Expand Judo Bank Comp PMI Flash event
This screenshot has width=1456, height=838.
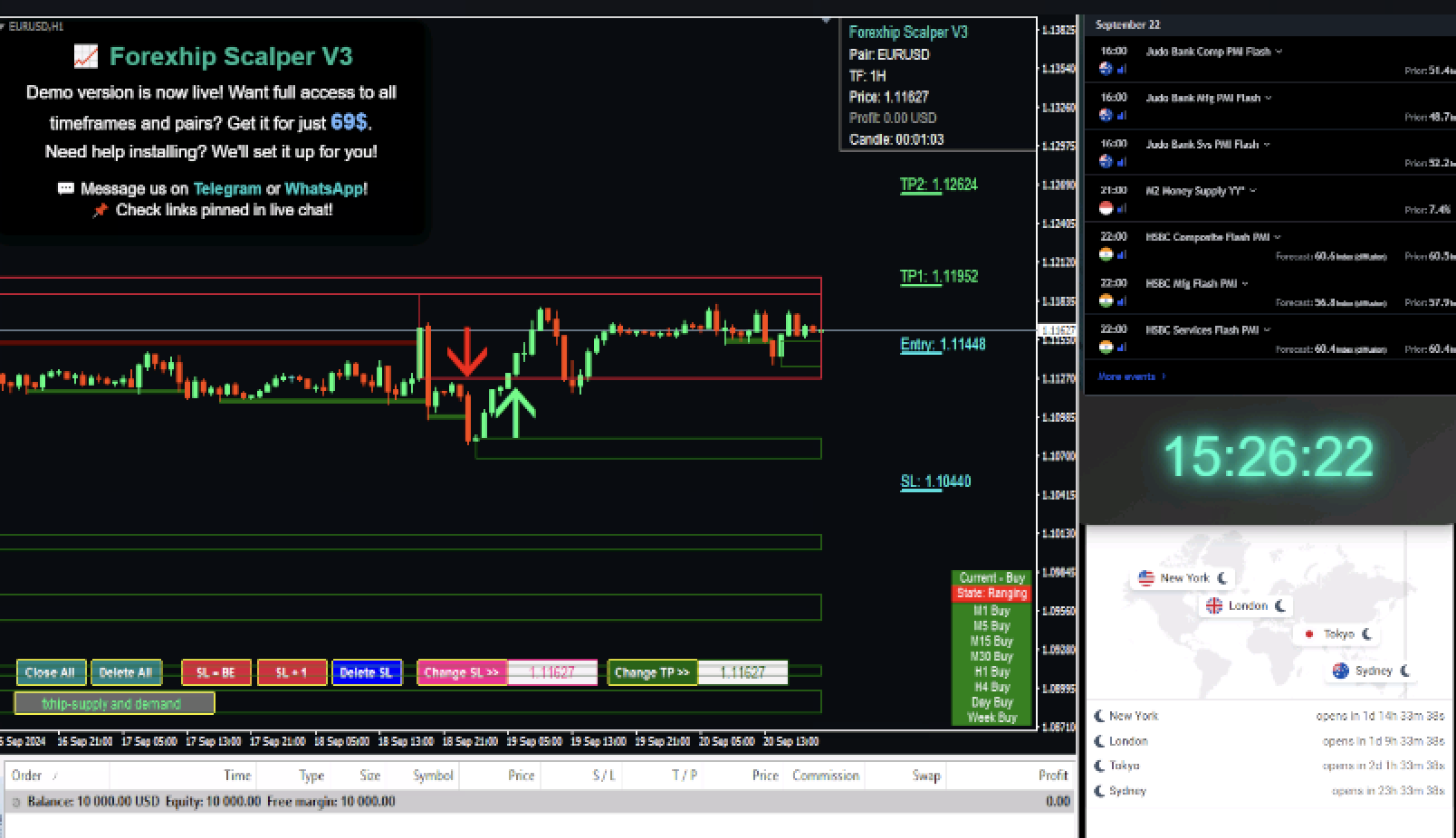pyautogui.click(x=1279, y=52)
